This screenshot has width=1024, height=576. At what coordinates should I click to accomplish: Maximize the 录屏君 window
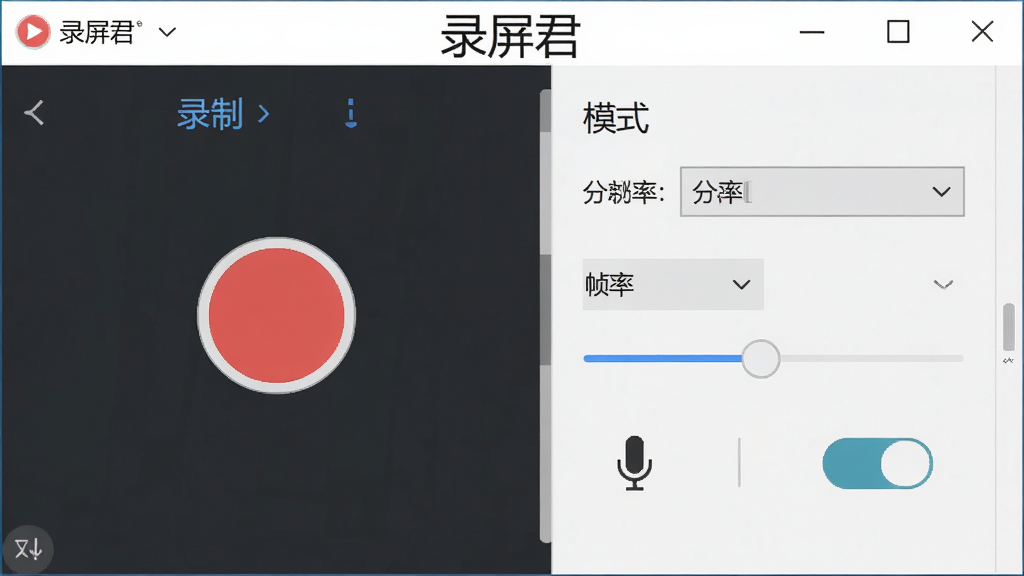[898, 31]
